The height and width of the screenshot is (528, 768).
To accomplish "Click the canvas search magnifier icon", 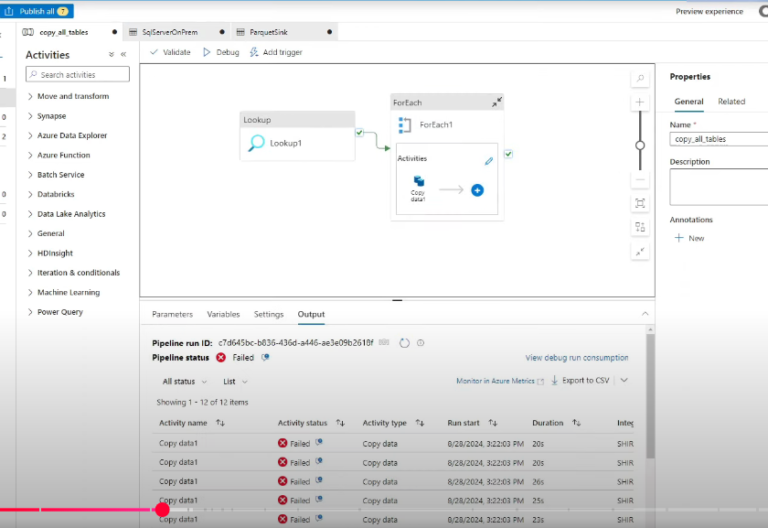I will 640,79.
